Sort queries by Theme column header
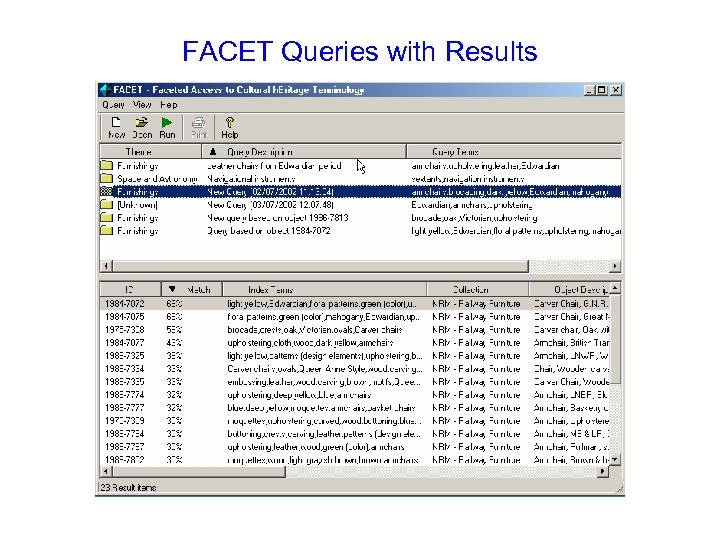720x540 pixels. [151, 152]
